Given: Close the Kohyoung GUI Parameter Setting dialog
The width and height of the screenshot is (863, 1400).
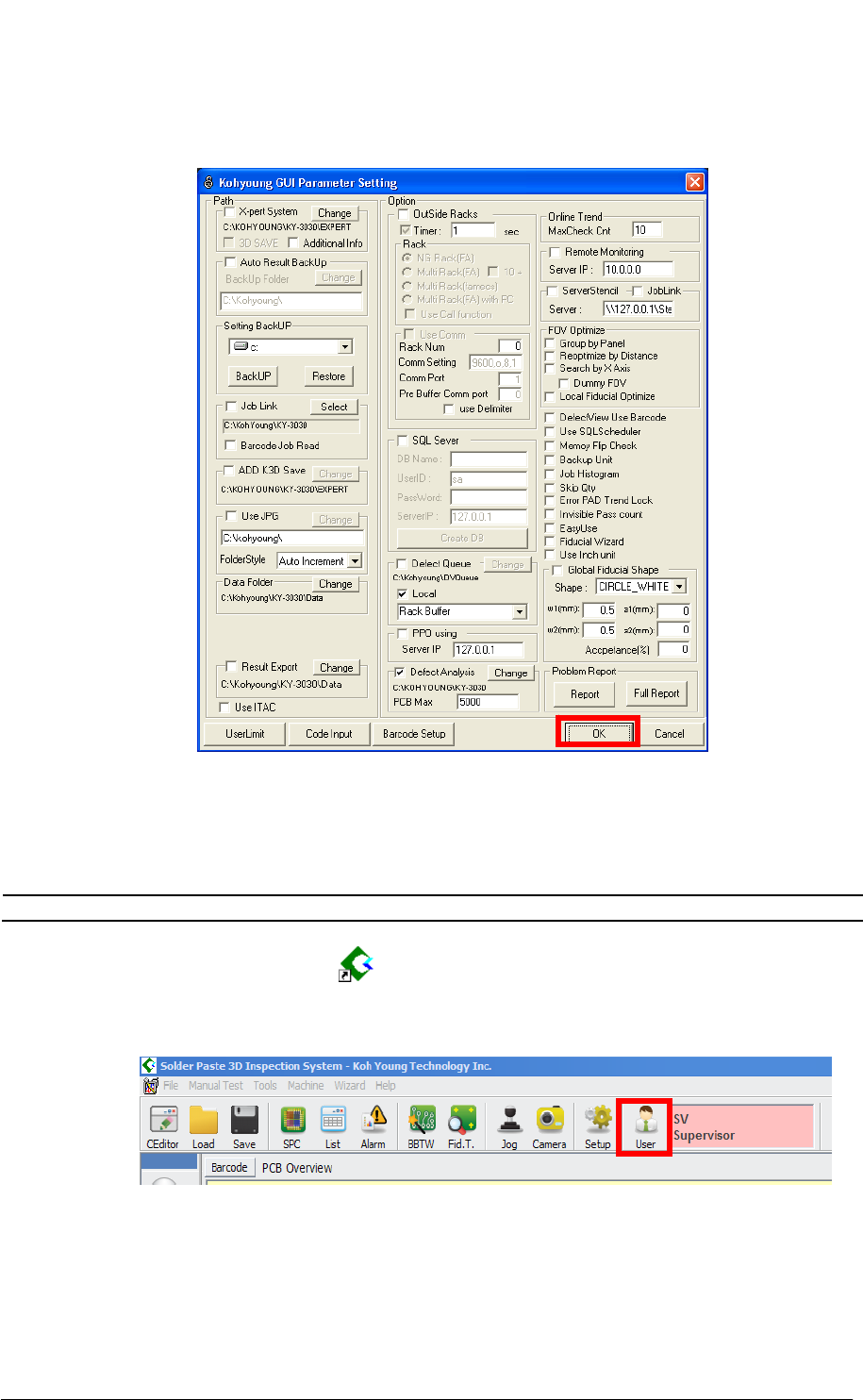Looking at the screenshot, I should pyautogui.click(x=694, y=182).
